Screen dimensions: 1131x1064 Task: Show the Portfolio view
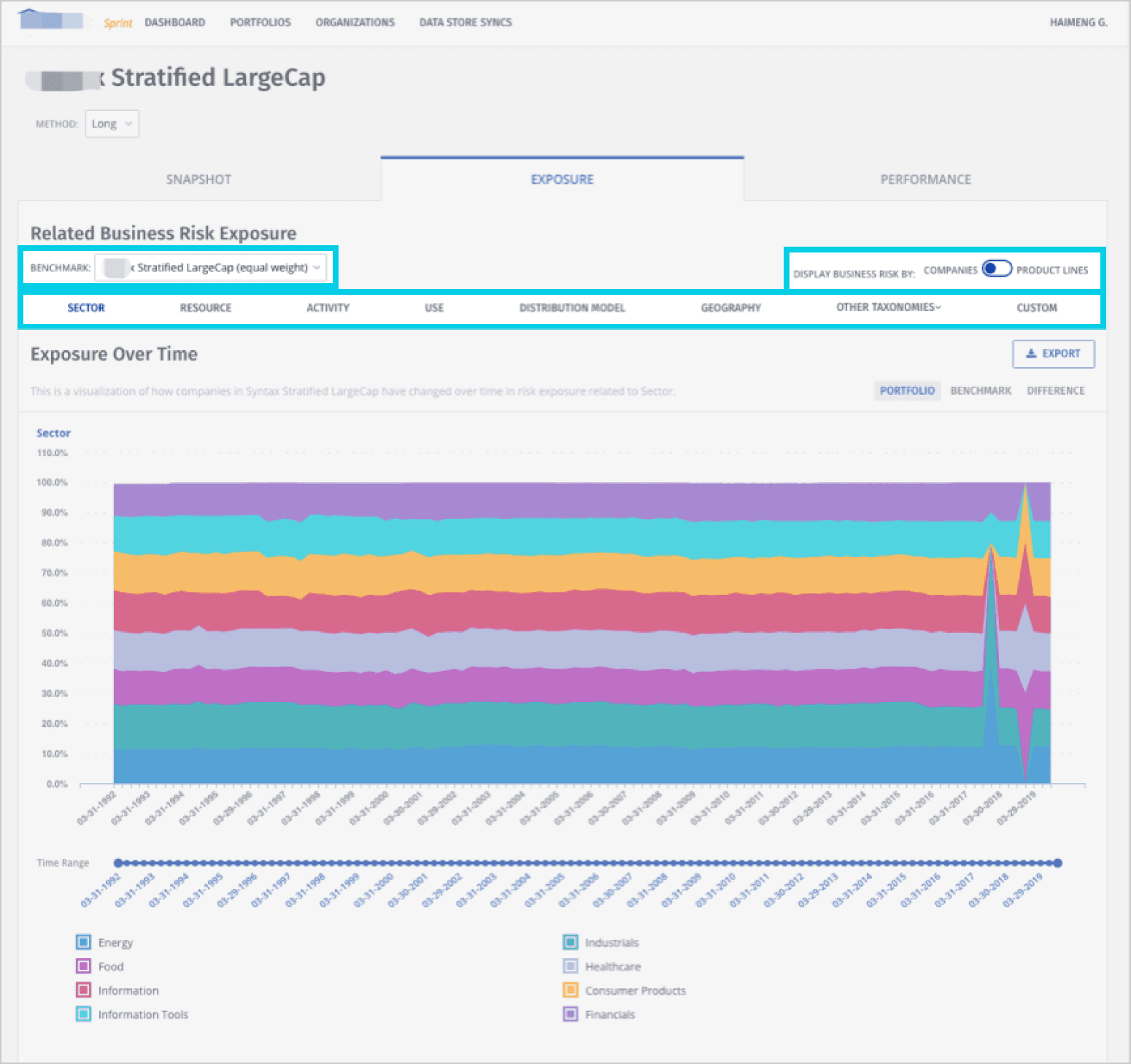[x=907, y=390]
